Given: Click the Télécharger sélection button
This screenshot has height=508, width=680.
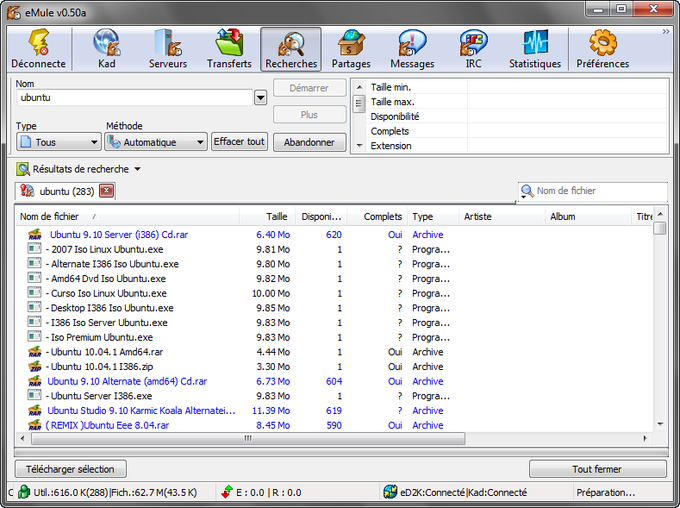Looking at the screenshot, I should coord(71,469).
